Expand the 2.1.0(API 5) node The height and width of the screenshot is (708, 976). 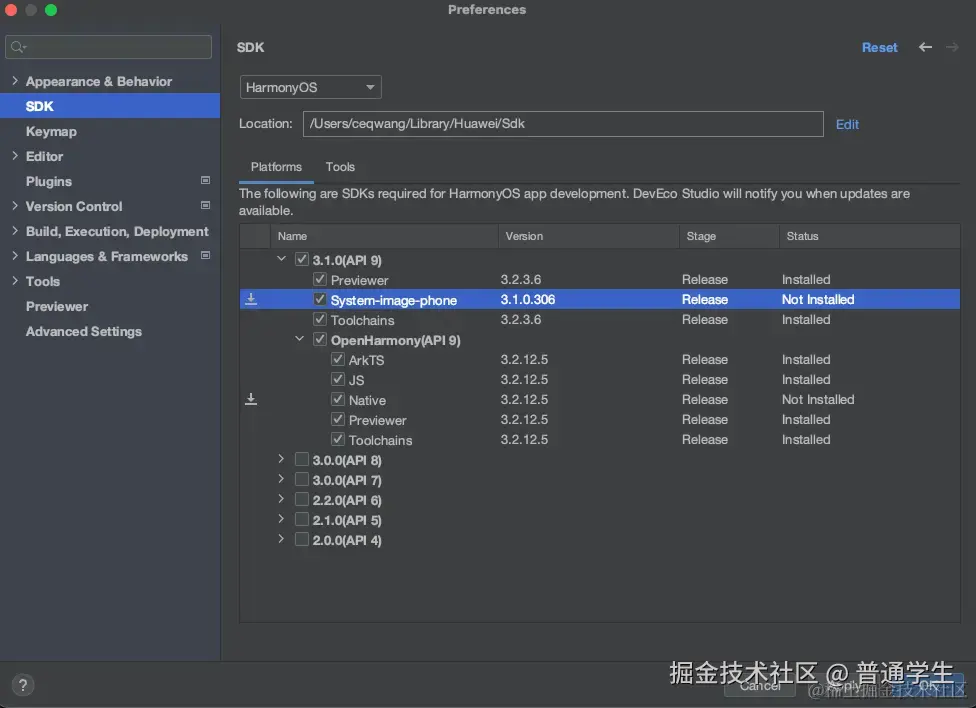[281, 519]
